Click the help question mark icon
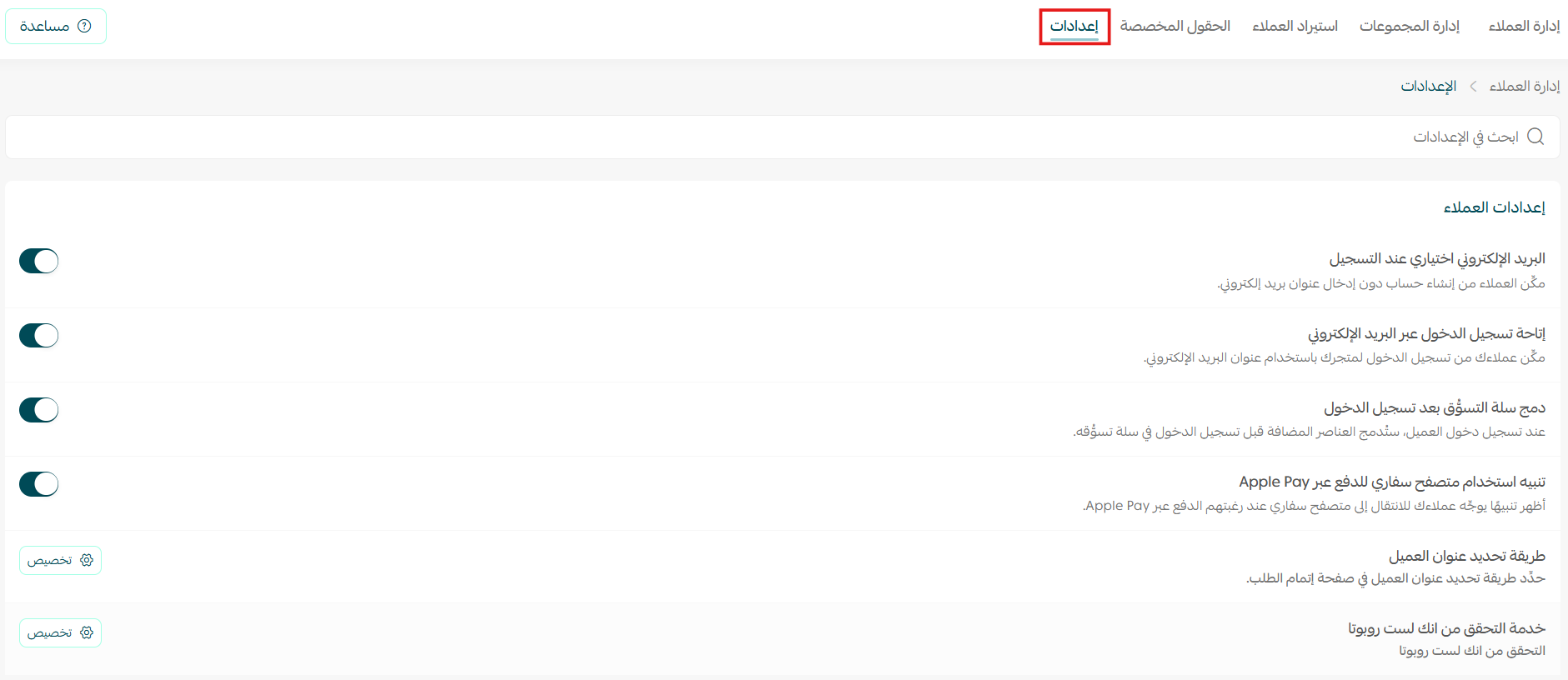Image resolution: width=1568 pixels, height=680 pixels. 84,26
